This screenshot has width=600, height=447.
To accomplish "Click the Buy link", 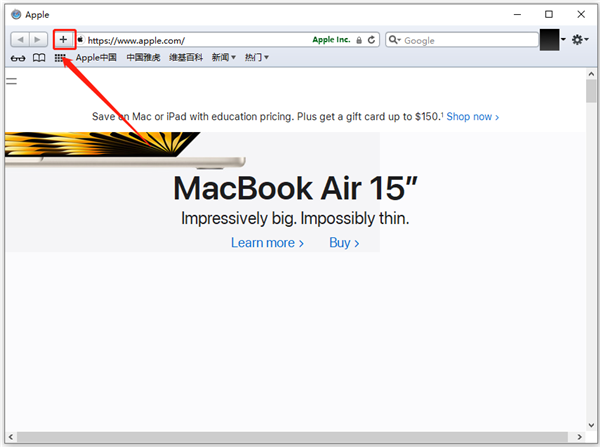I will (x=344, y=243).
